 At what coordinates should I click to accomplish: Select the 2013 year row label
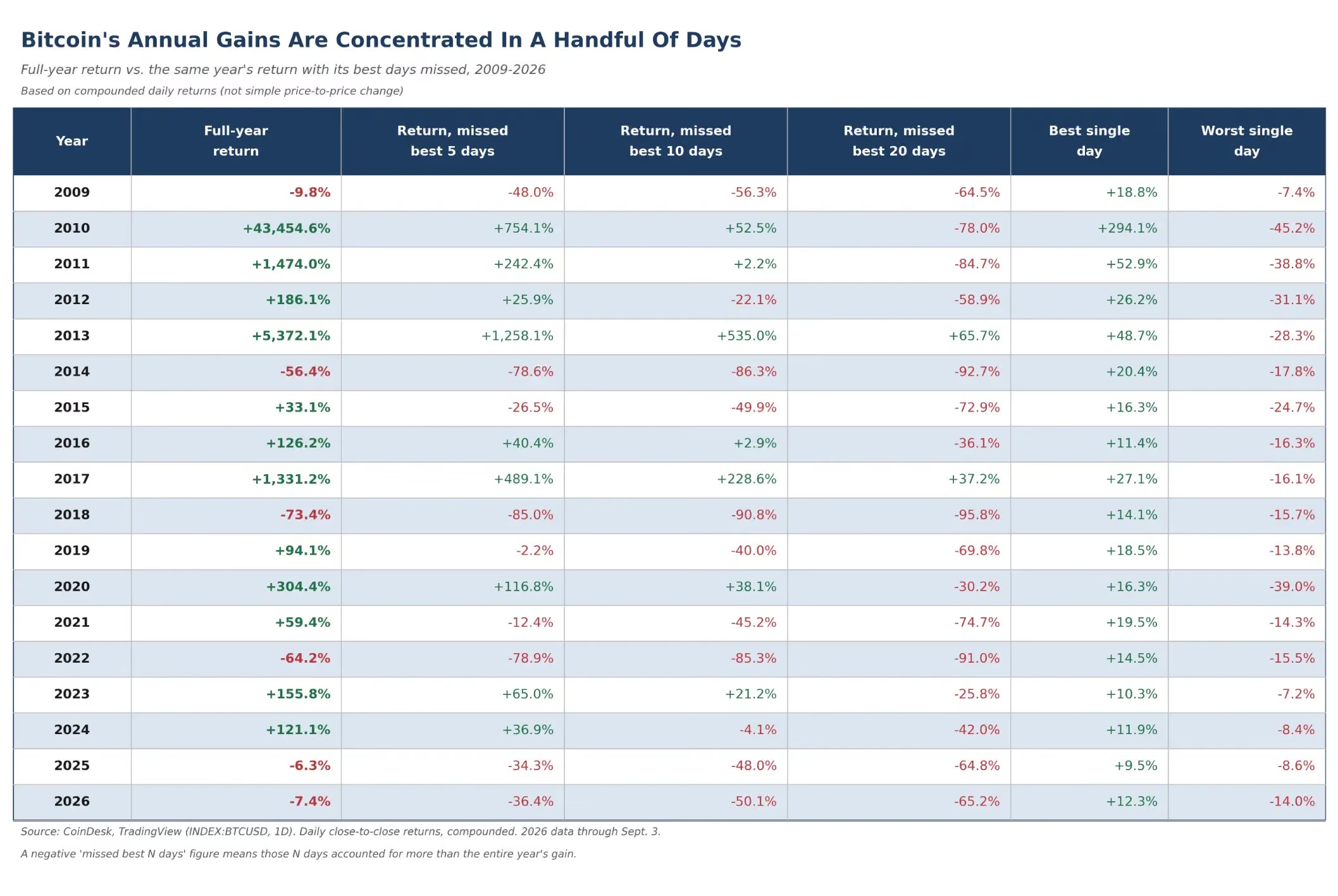71,336
